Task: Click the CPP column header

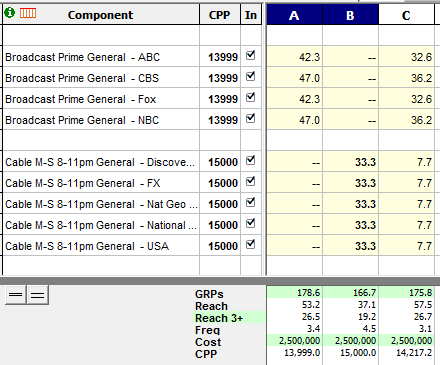Action: [x=220, y=15]
